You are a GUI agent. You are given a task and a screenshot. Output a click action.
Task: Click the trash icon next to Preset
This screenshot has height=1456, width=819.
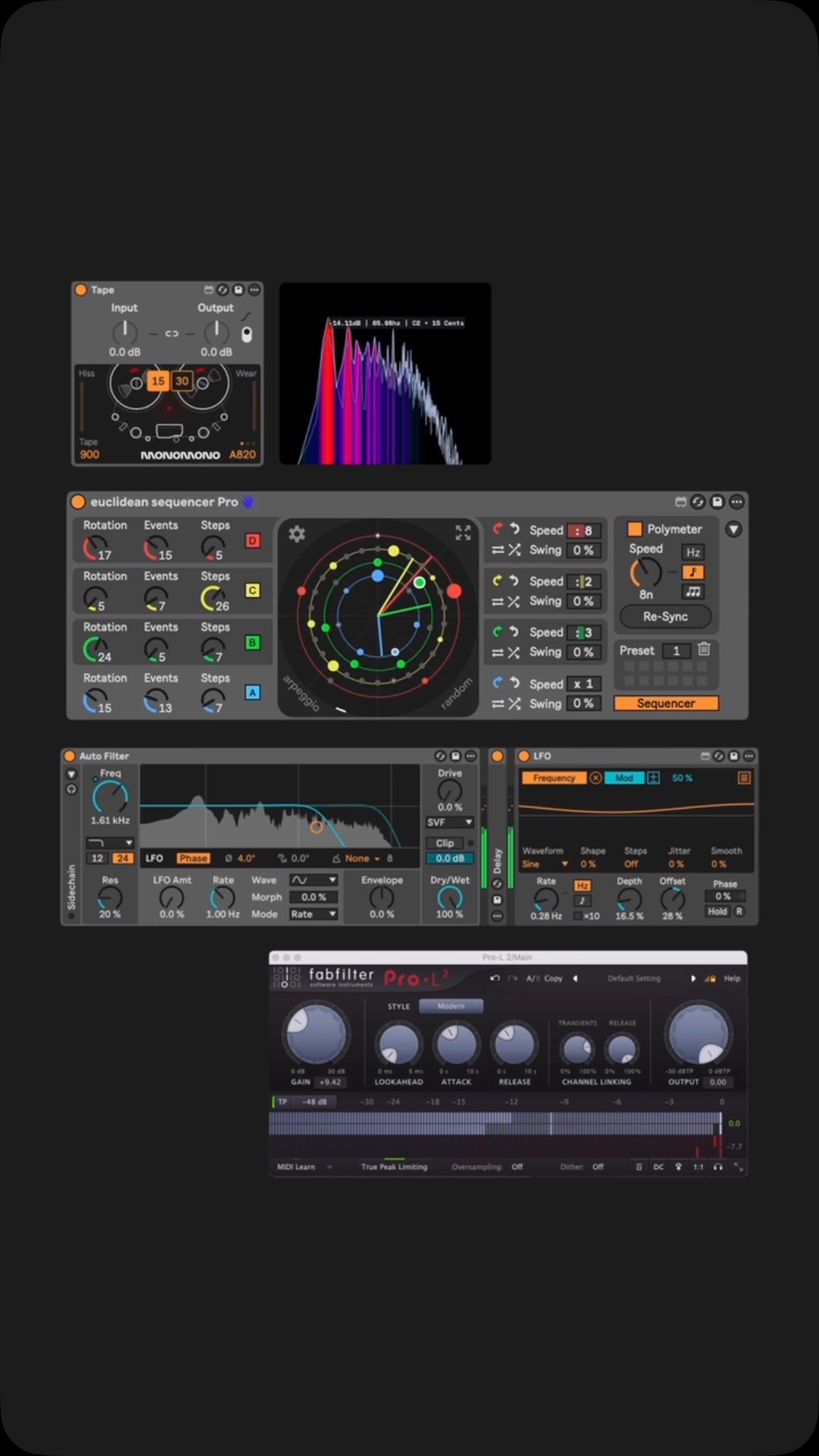click(704, 649)
